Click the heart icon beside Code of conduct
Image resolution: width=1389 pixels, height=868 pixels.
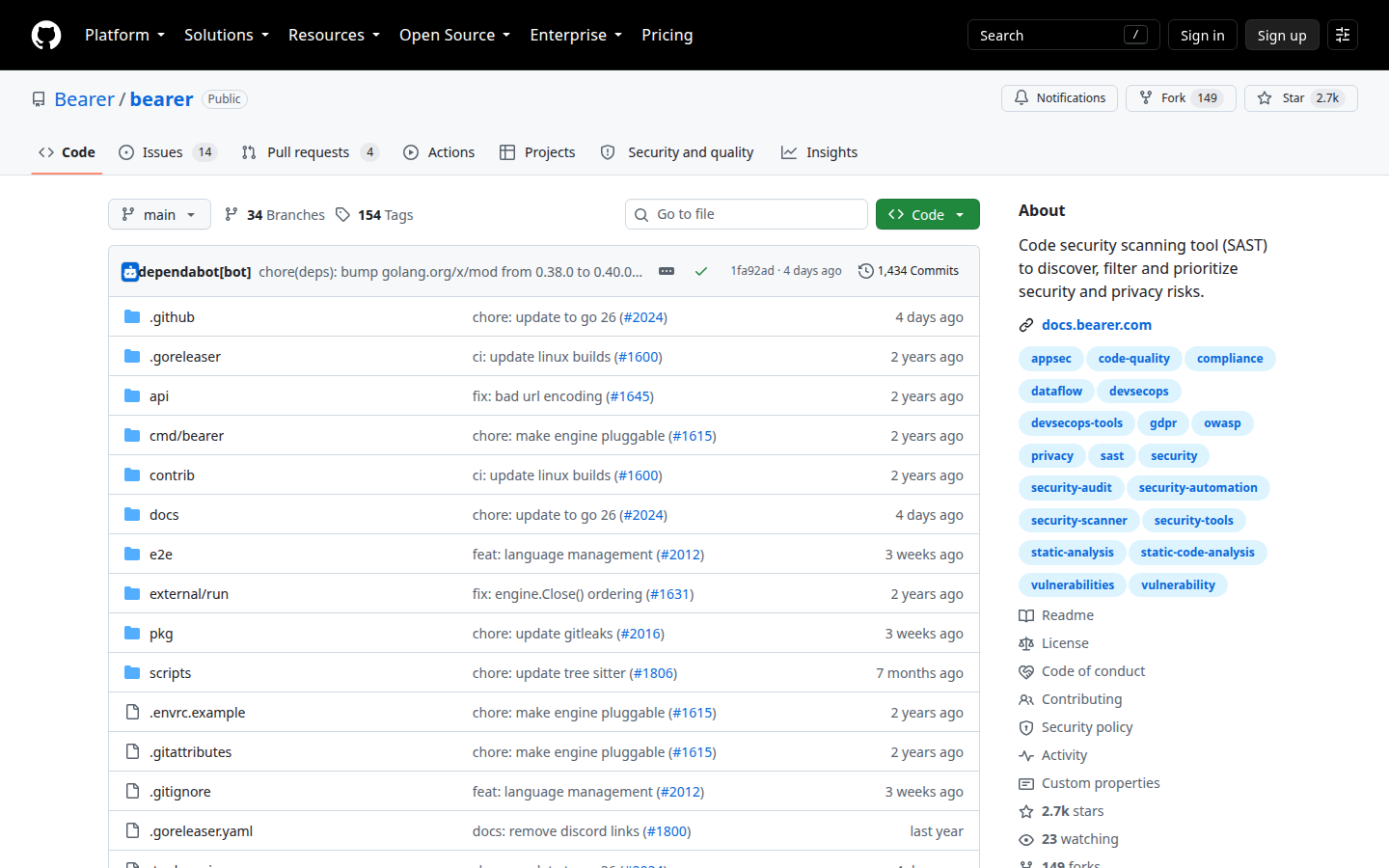[1026, 671]
